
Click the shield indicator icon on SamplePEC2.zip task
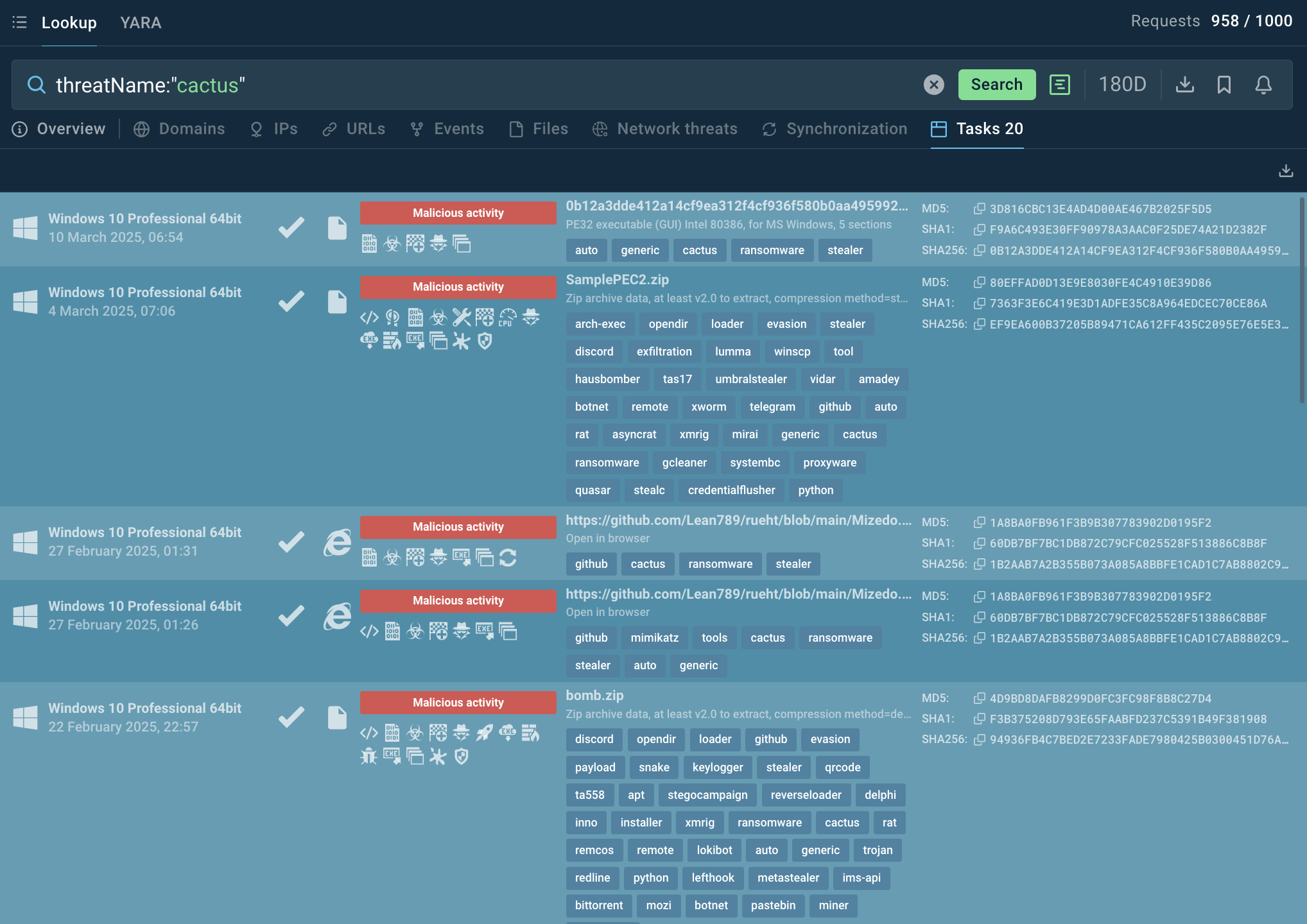[485, 341]
